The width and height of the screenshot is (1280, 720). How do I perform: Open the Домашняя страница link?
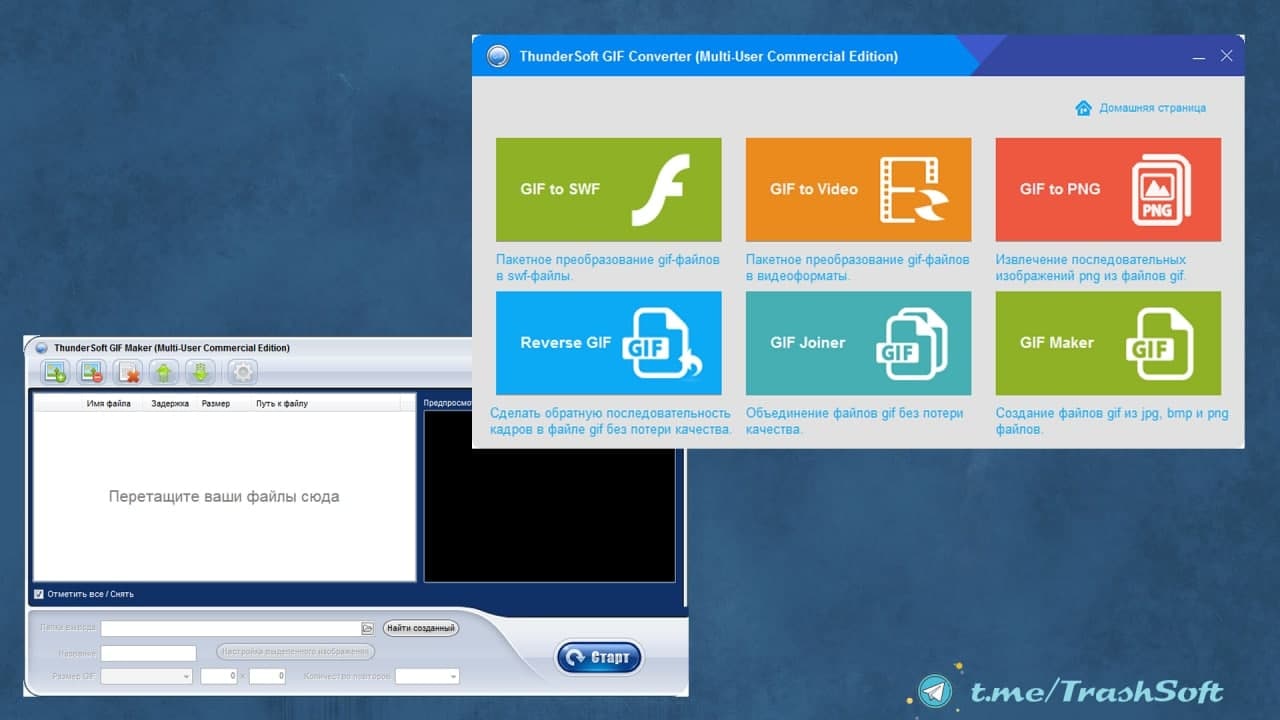pyautogui.click(x=1141, y=108)
